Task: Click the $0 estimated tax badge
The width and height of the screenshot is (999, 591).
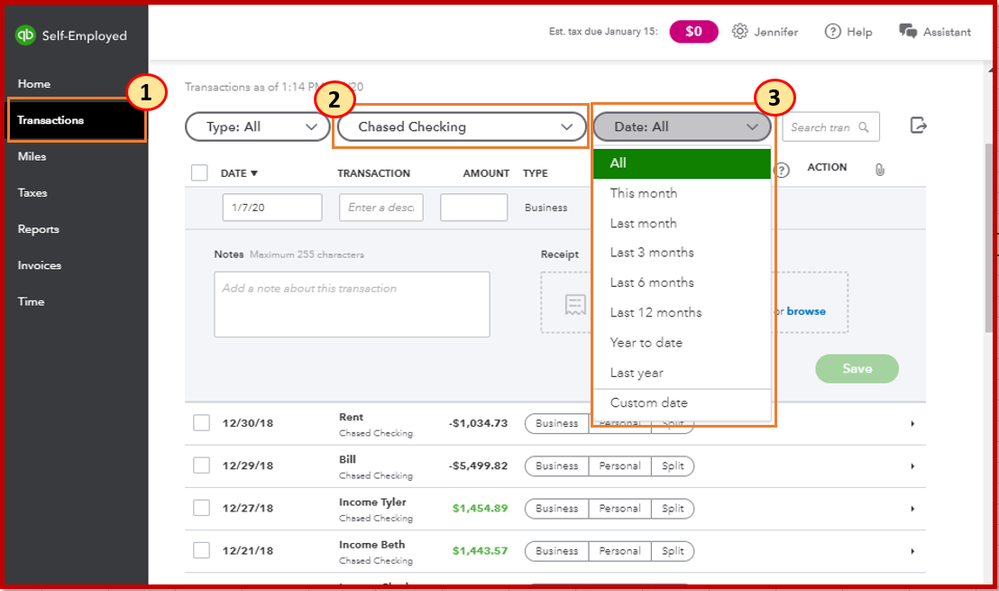Action: point(694,31)
